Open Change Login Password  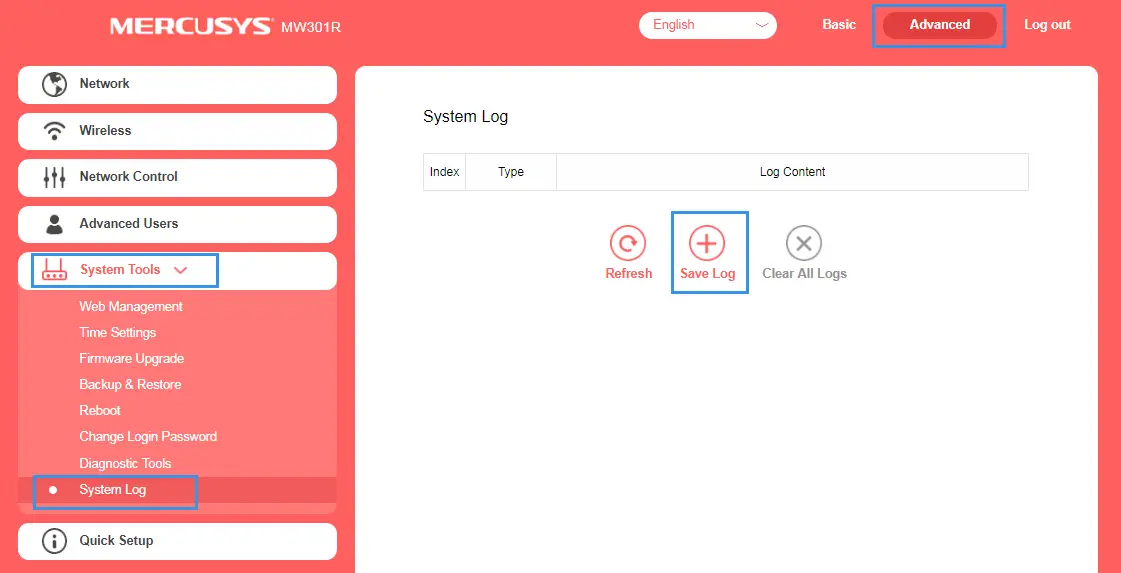[148, 436]
